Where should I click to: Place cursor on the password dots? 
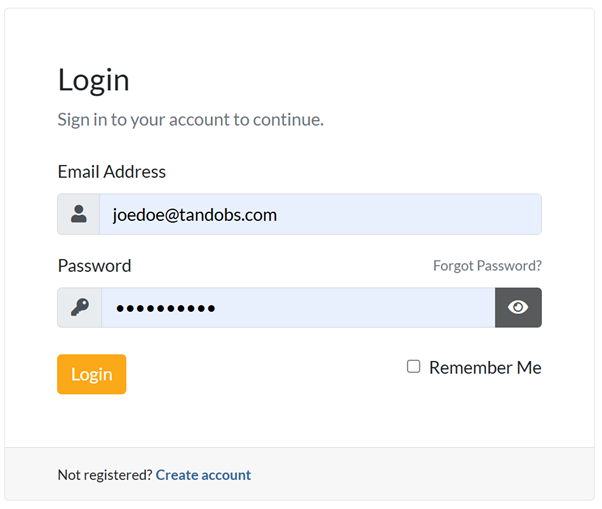click(166, 308)
